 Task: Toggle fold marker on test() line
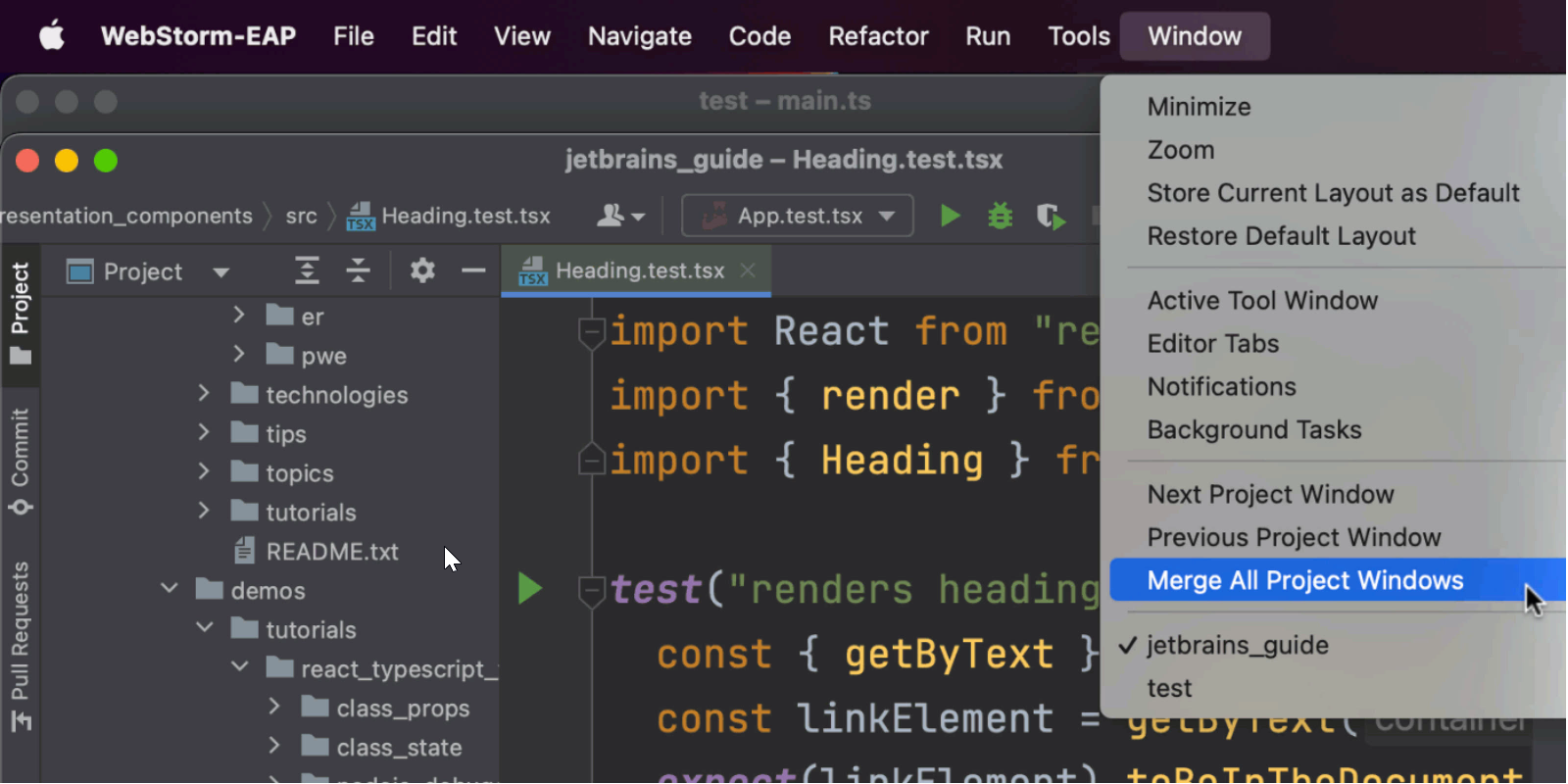[591, 591]
